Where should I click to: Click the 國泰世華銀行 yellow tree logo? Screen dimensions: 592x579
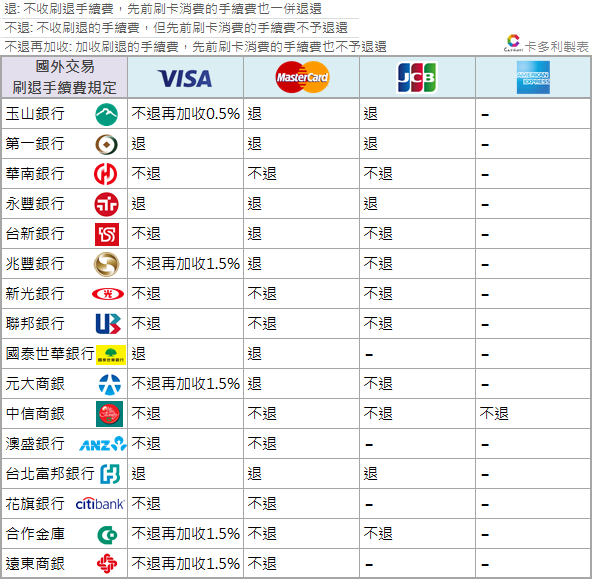[x=111, y=354]
